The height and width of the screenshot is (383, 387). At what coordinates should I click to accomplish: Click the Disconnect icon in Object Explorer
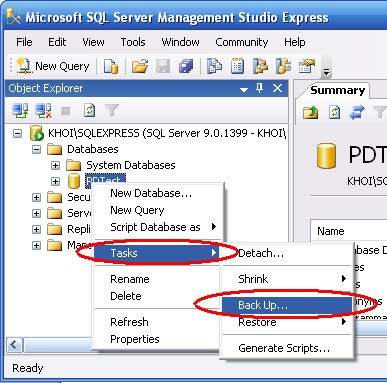(x=43, y=111)
